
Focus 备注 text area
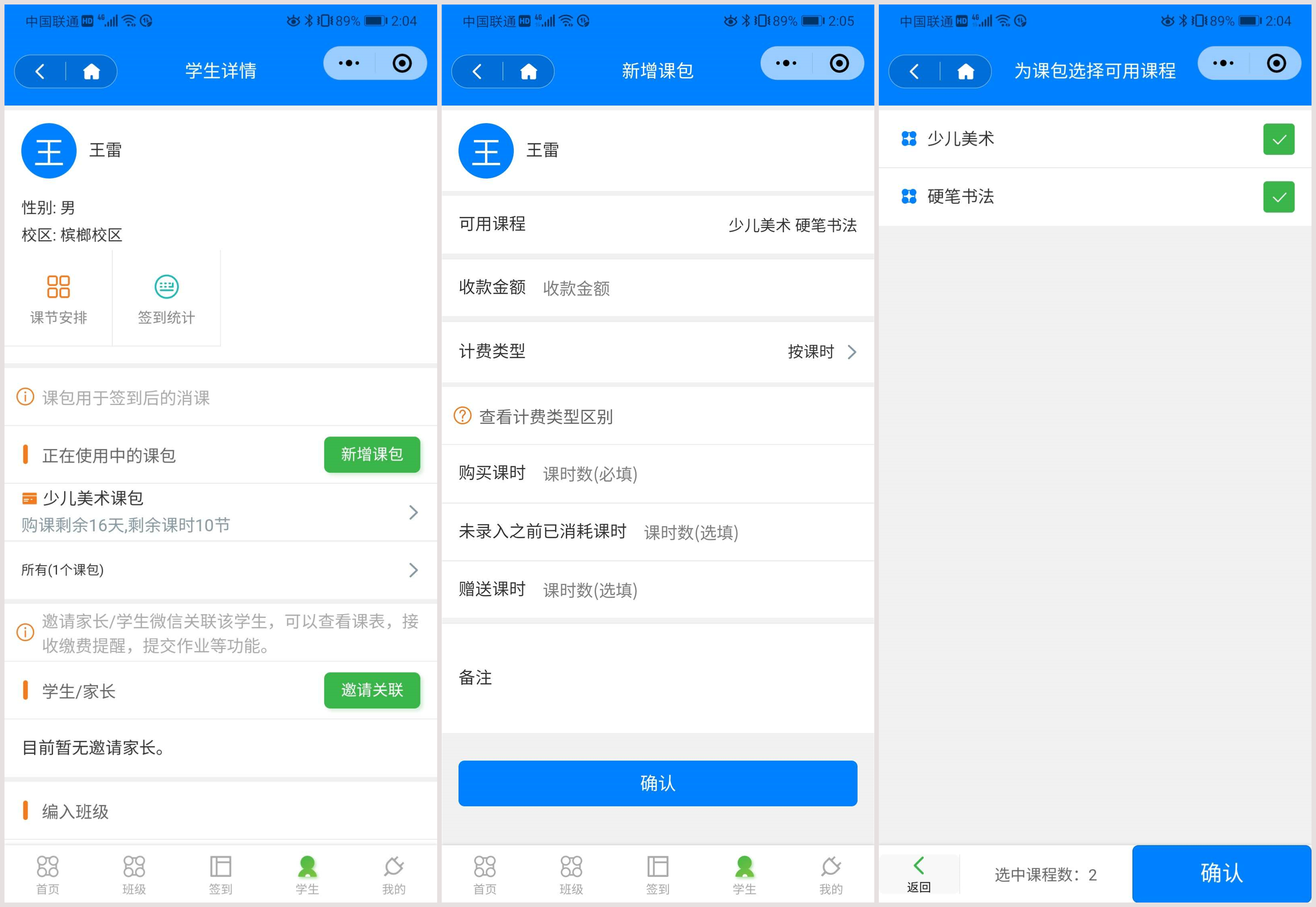(x=658, y=678)
